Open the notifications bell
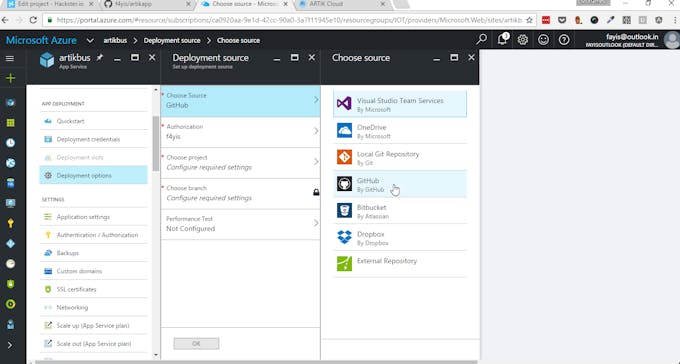This screenshot has height=364, width=680. [502, 39]
